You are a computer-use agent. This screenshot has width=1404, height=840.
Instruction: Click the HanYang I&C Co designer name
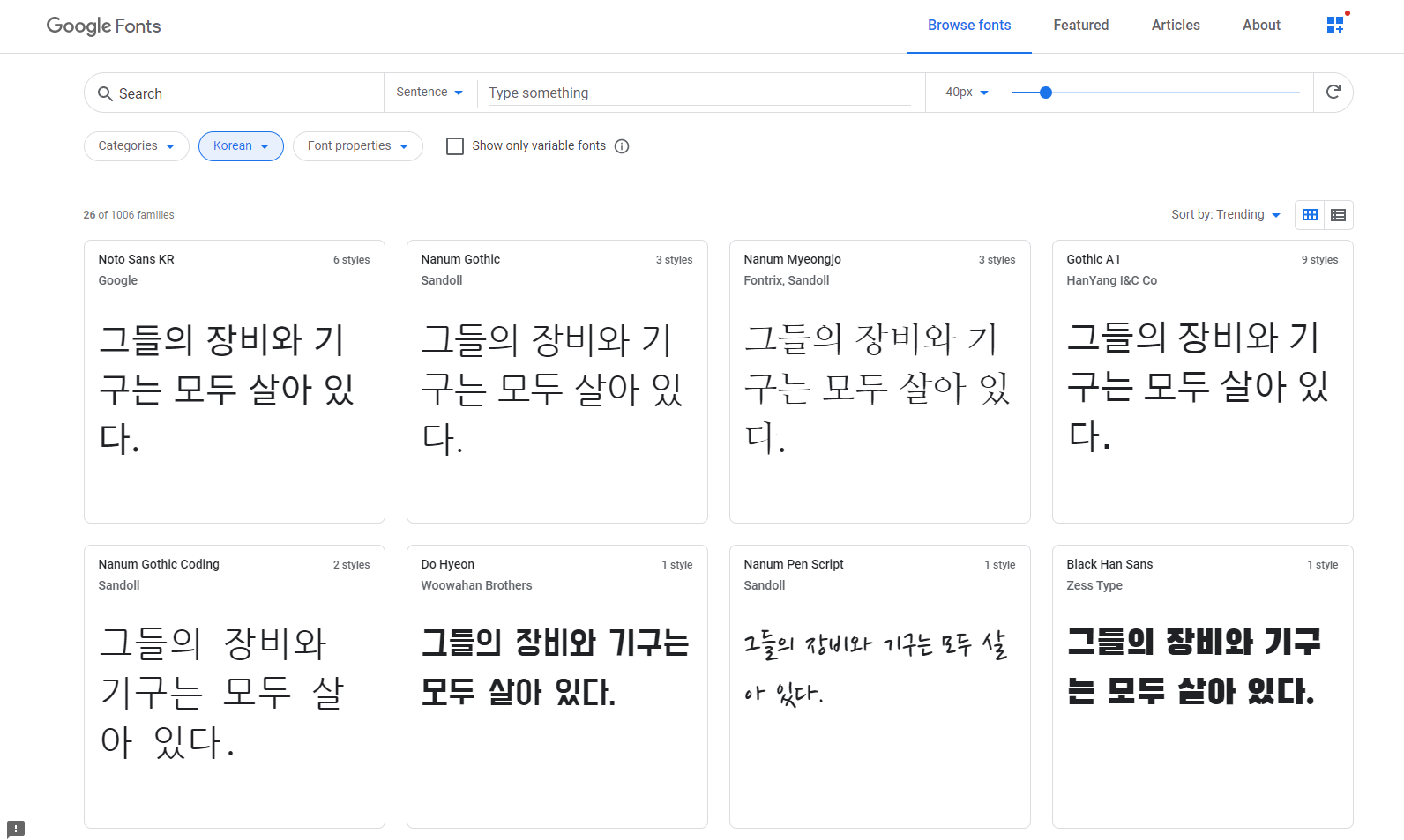point(1111,280)
